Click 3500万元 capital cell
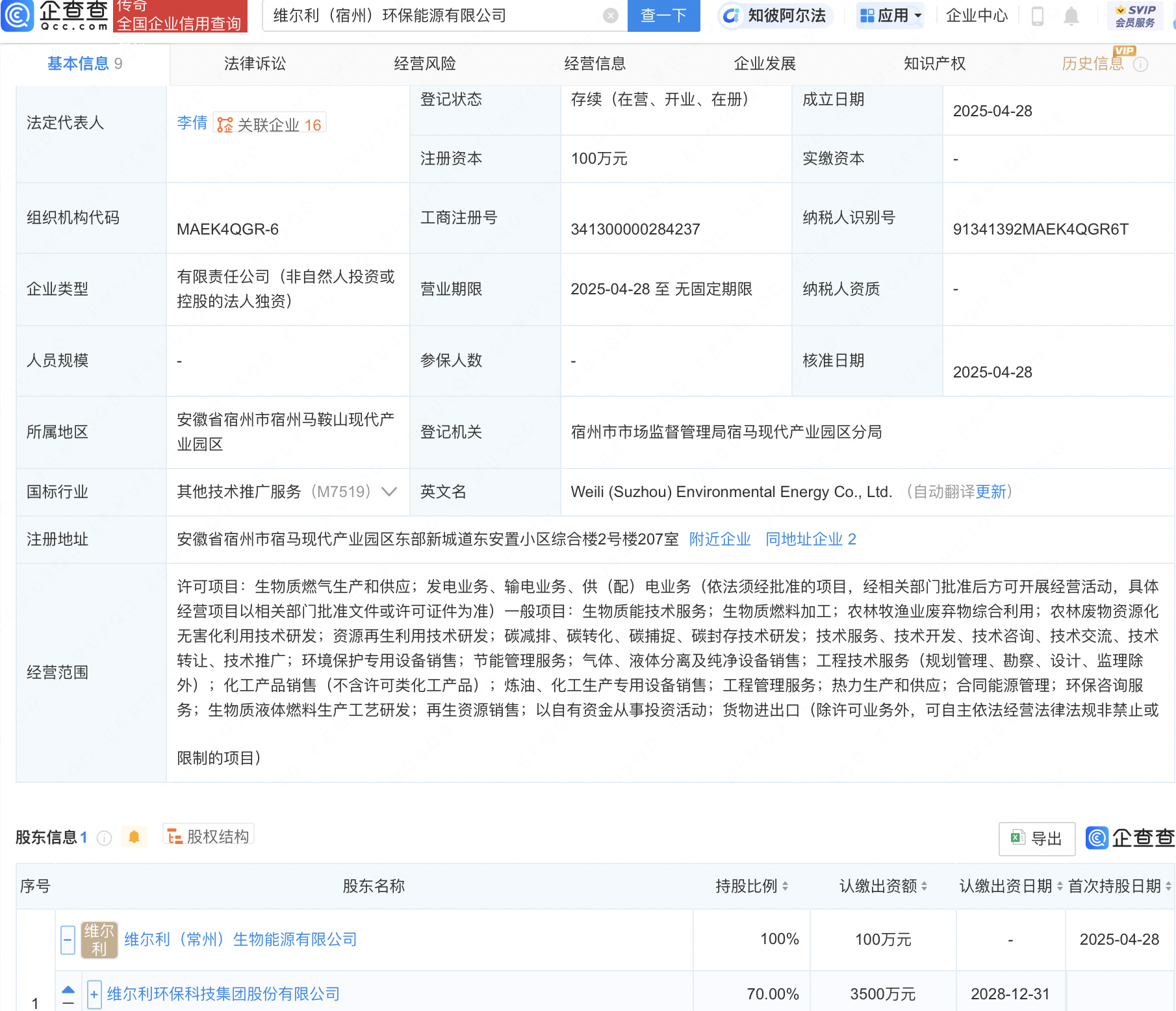The width and height of the screenshot is (1176, 1011). click(x=882, y=994)
